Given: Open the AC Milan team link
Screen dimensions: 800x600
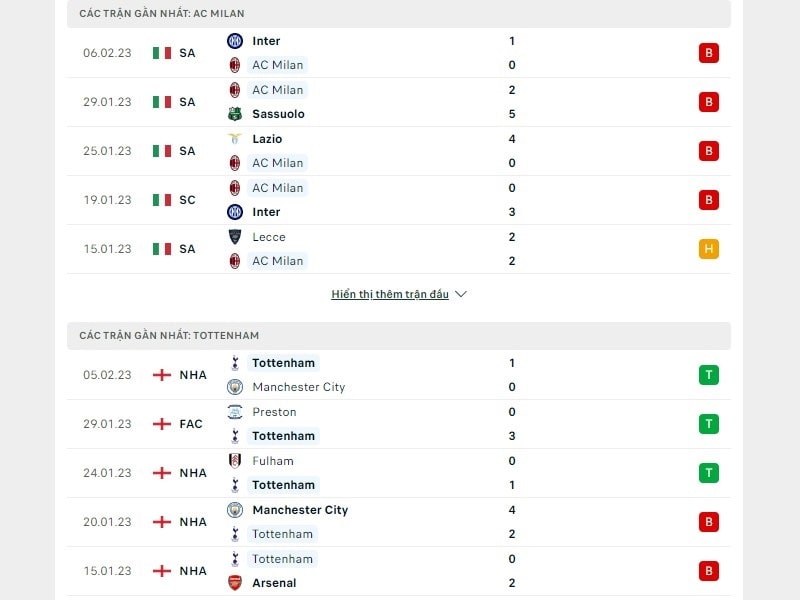Looking at the screenshot, I should click(278, 65).
